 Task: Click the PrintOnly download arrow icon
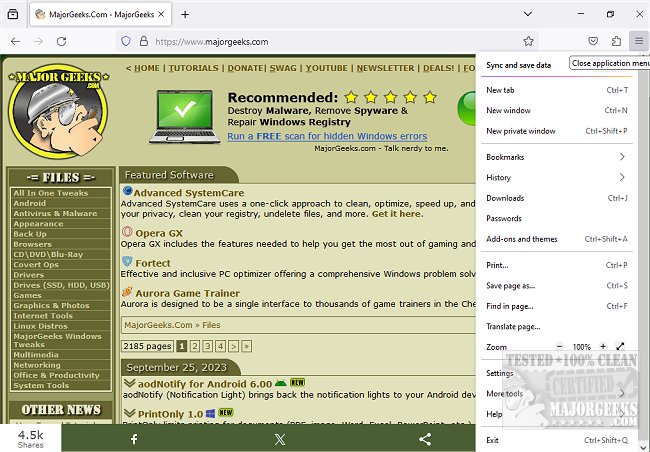(x=129, y=413)
